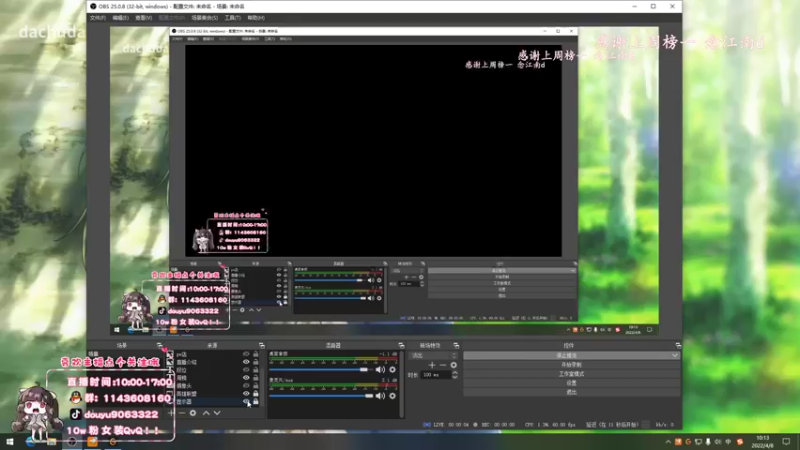Show hidden icons chevron in system tray

(x=668, y=442)
